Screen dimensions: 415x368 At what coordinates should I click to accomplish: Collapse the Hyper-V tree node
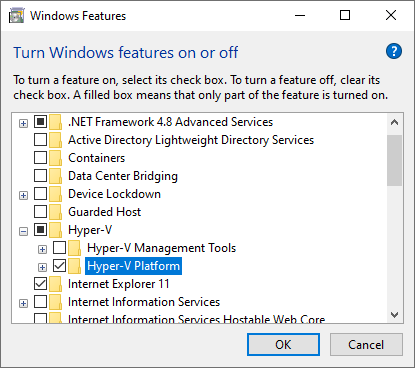point(23,232)
